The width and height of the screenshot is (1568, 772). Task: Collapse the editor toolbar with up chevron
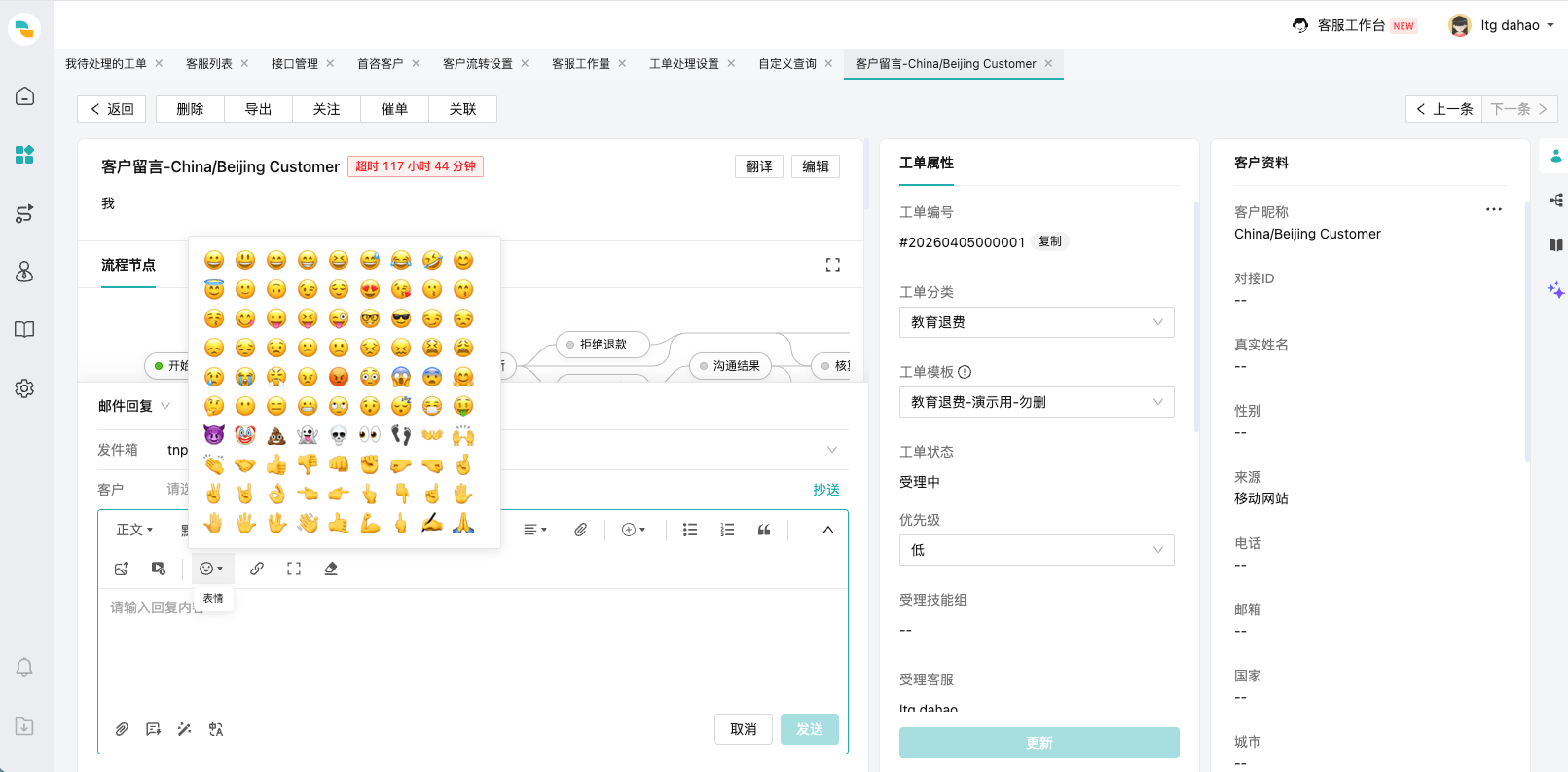(x=828, y=530)
